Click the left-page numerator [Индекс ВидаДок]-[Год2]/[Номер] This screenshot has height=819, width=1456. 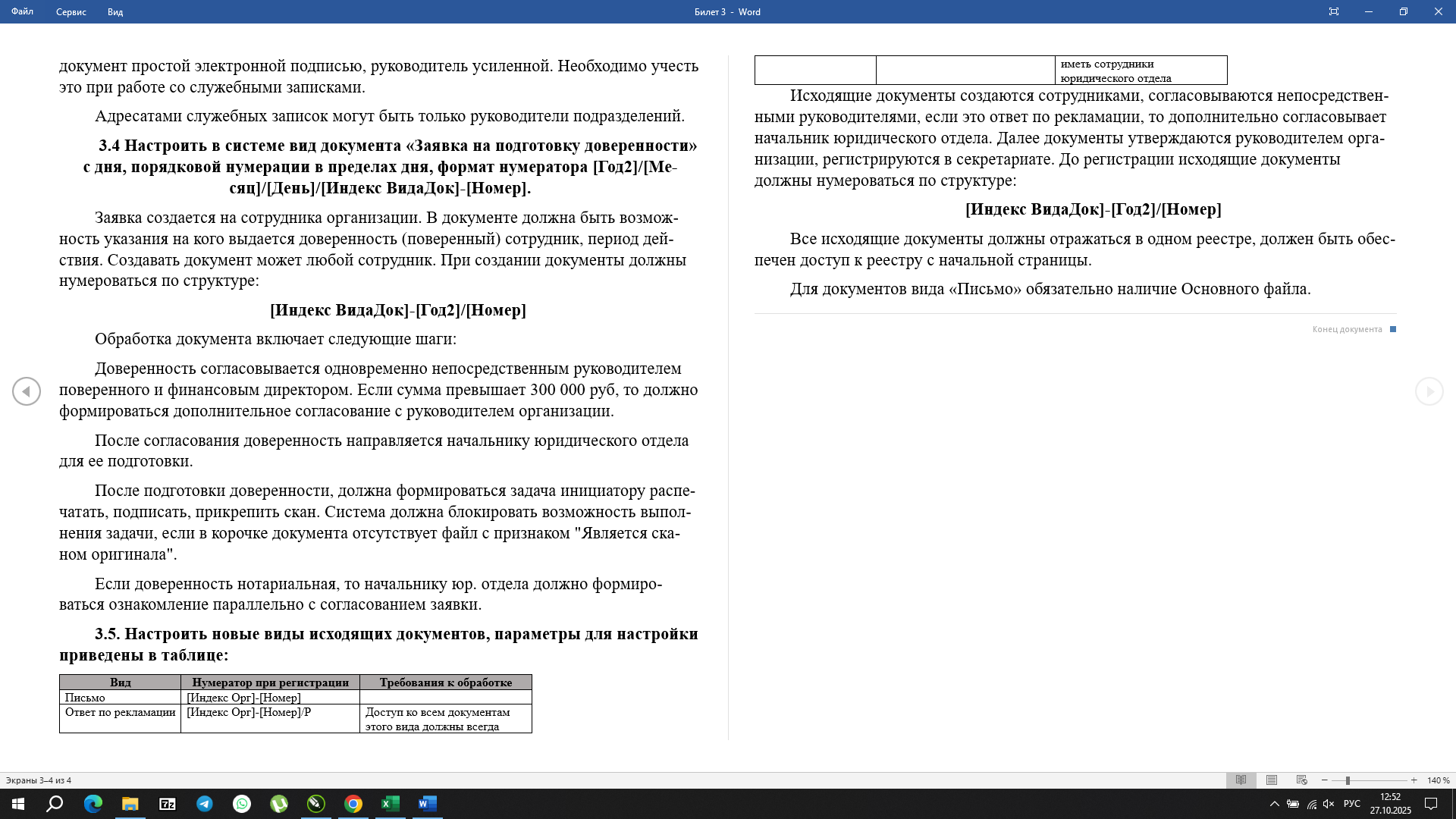[398, 310]
